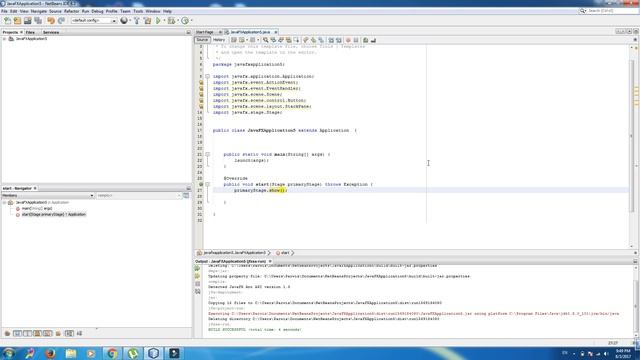Viewport: 640px width, 360px height.
Task: Toggle Show Fields filter in Navigator
Action: click(x=17, y=333)
